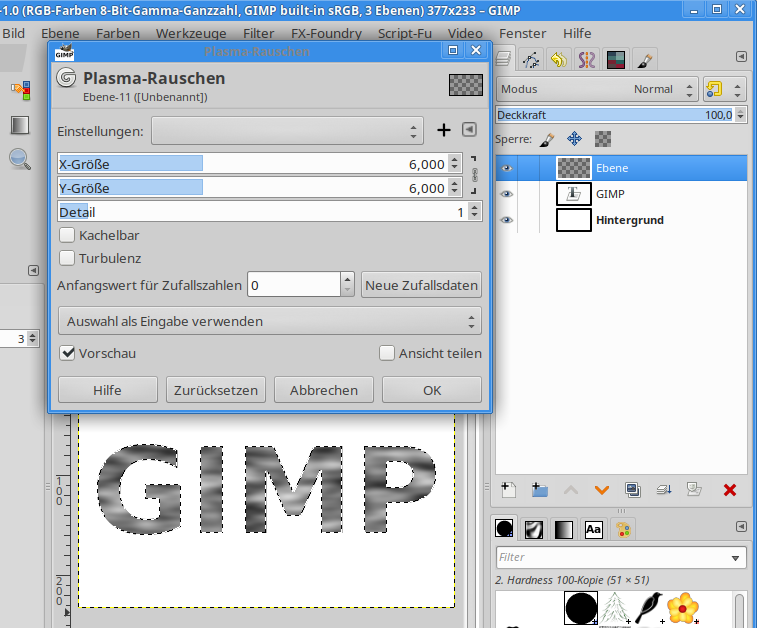
Task: Open the Tool Options brush tab icon
Action: pos(644,60)
